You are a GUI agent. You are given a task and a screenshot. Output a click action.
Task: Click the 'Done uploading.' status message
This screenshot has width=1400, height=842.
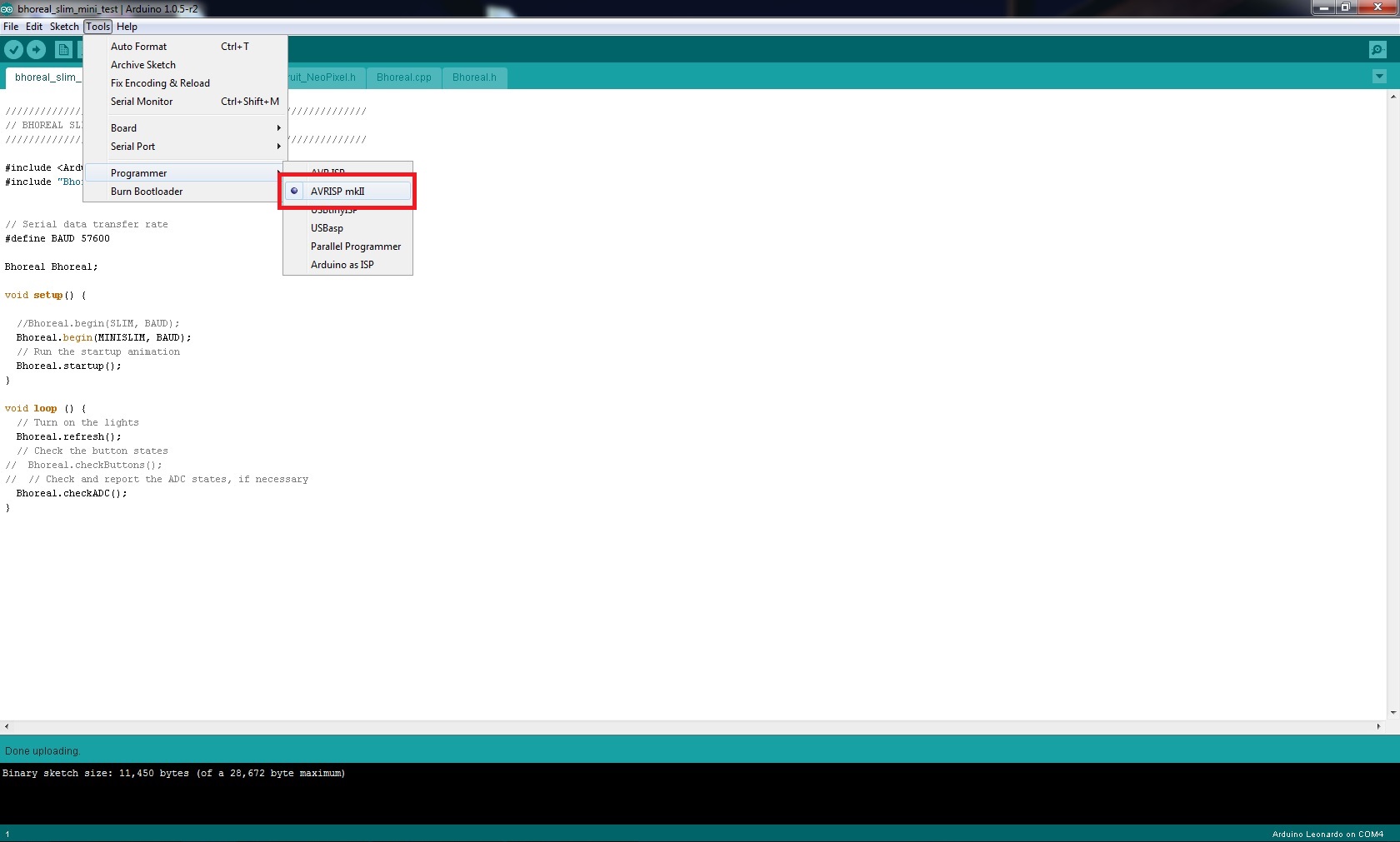(42, 750)
